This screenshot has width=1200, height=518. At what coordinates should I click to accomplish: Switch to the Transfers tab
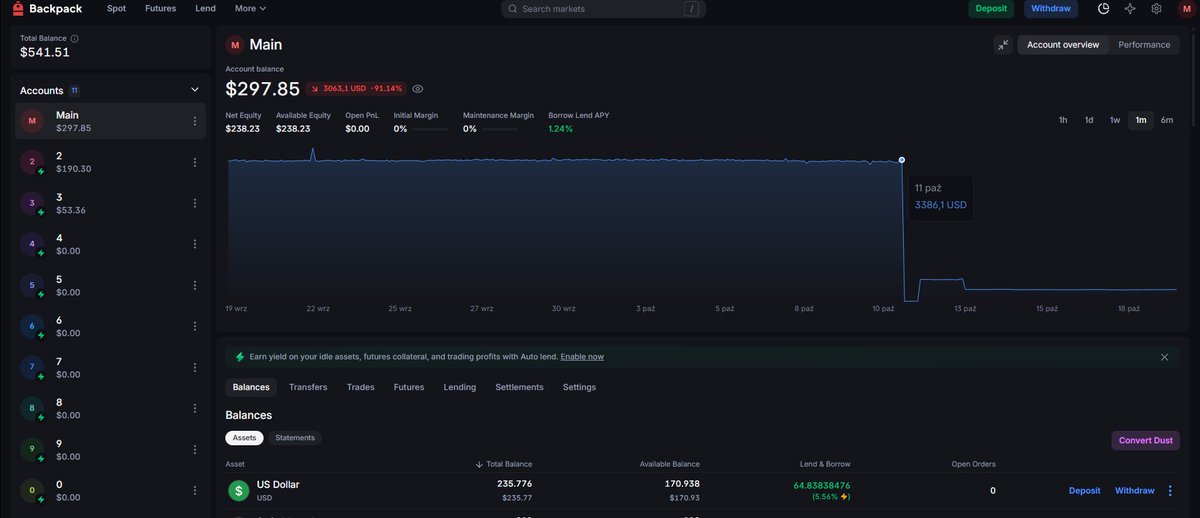(x=308, y=387)
